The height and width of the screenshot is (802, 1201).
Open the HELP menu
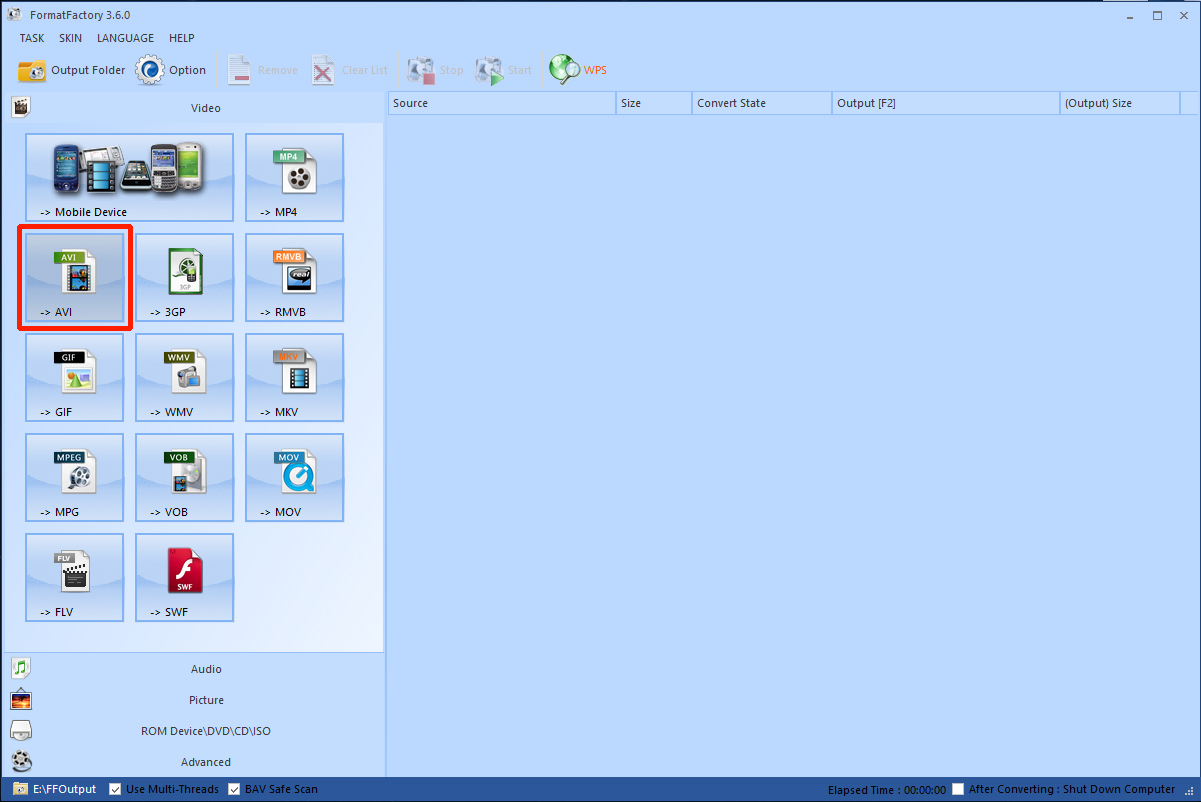click(x=182, y=38)
